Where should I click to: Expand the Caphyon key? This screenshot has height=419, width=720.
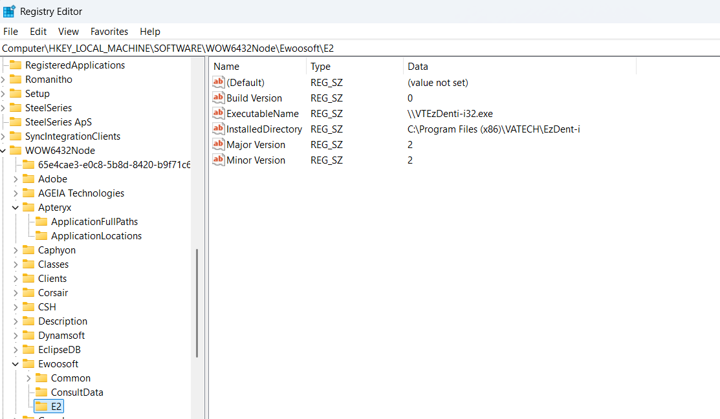pos(15,250)
